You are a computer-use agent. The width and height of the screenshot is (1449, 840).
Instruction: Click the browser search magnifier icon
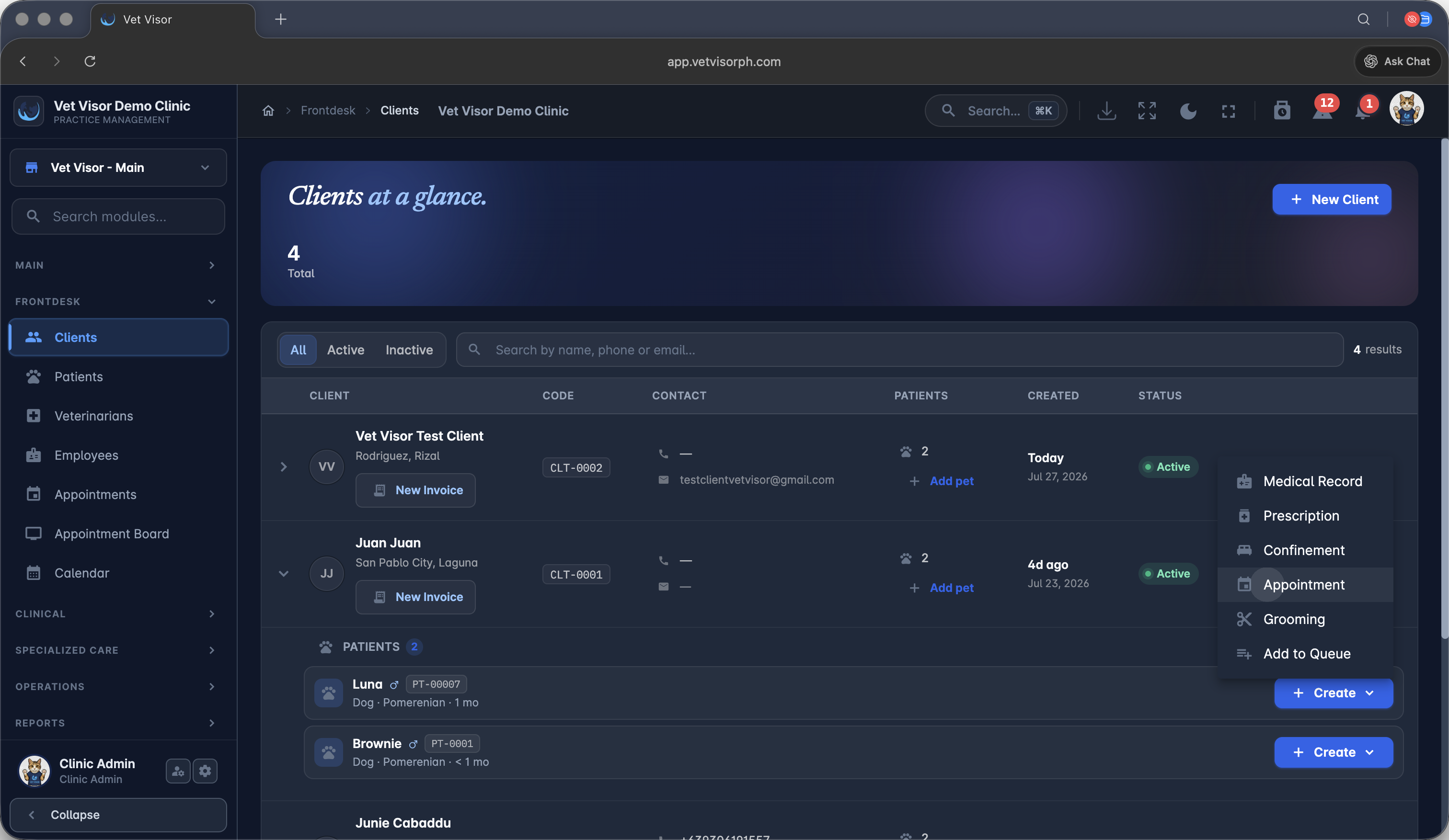tap(1363, 19)
